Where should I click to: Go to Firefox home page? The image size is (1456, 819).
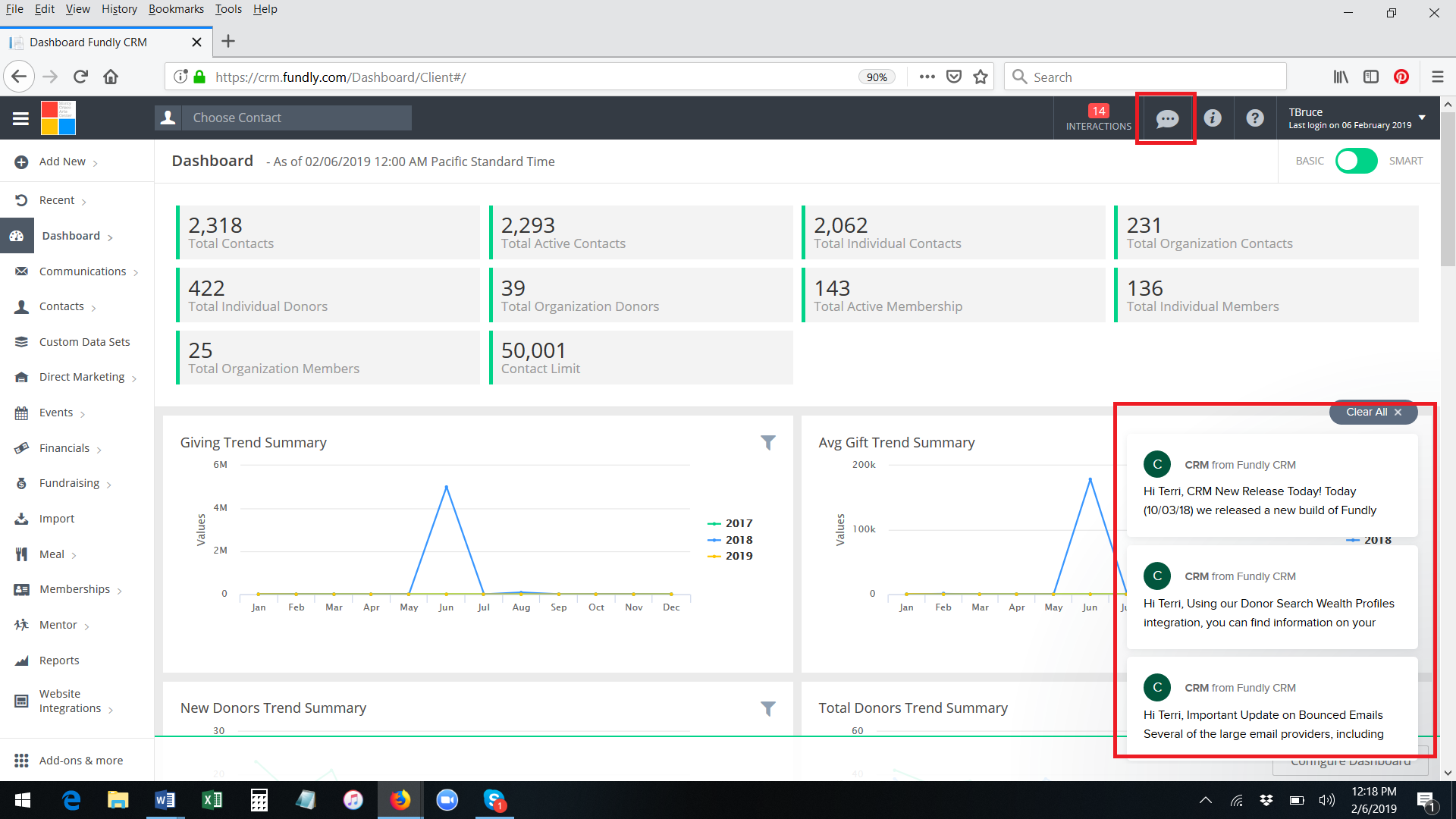coord(111,77)
